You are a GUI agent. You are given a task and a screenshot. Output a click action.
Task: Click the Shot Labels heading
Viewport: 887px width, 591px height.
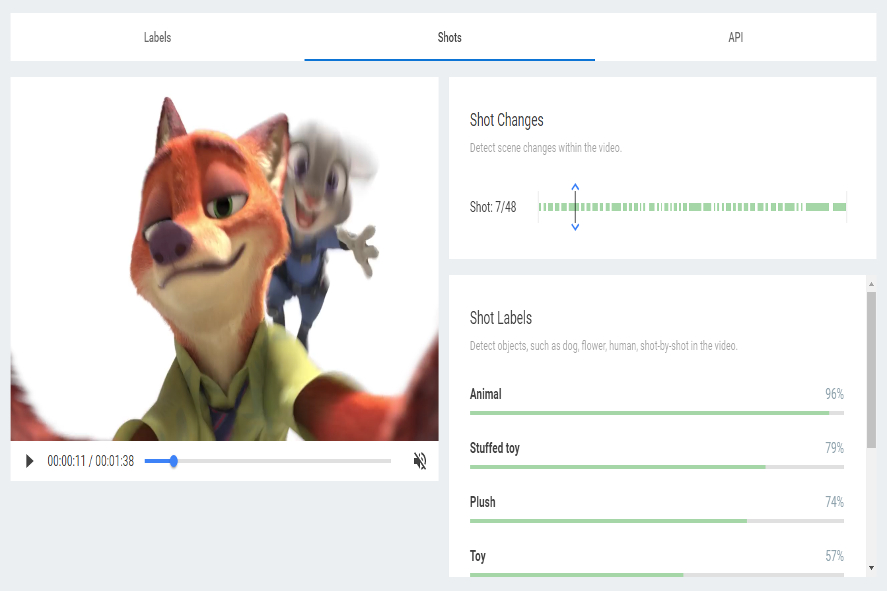pos(501,318)
